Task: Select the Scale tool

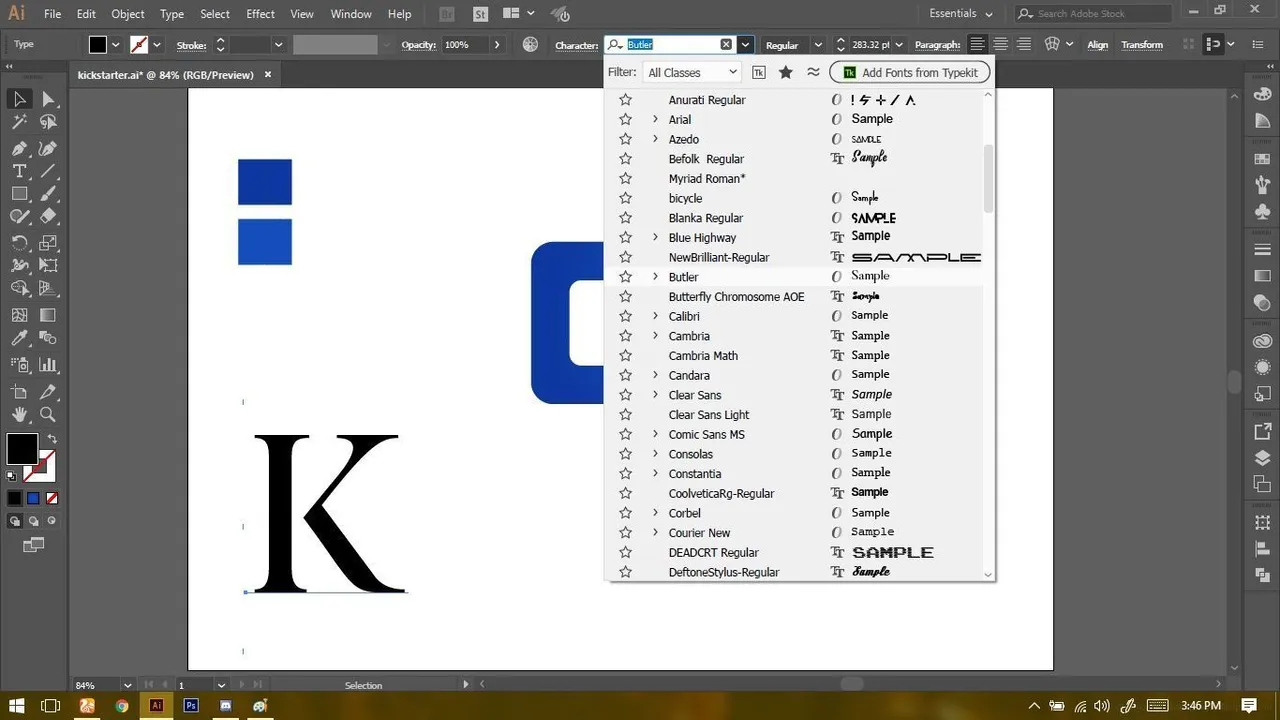Action: (48, 243)
